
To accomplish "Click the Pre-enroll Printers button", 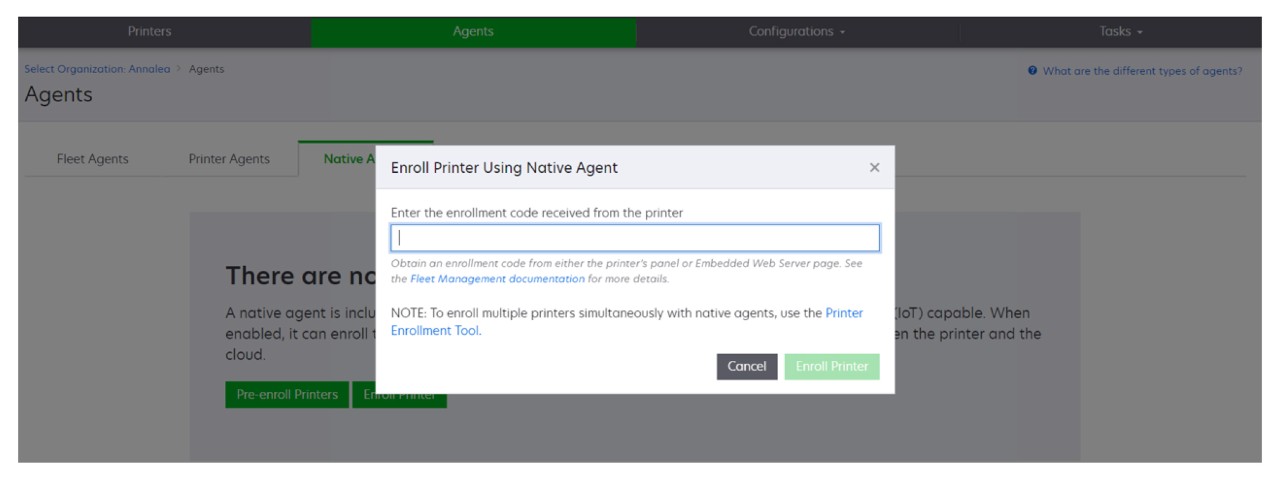I will point(286,394).
